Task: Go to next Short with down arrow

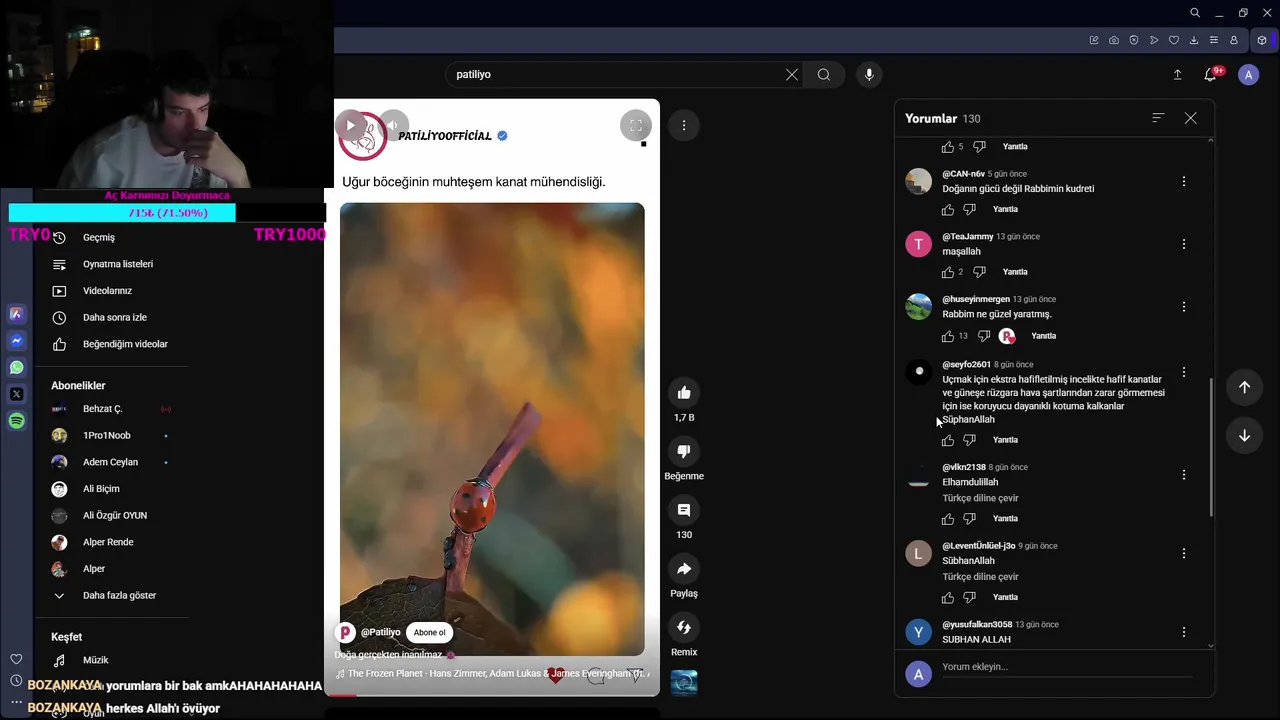Action: [x=1244, y=435]
